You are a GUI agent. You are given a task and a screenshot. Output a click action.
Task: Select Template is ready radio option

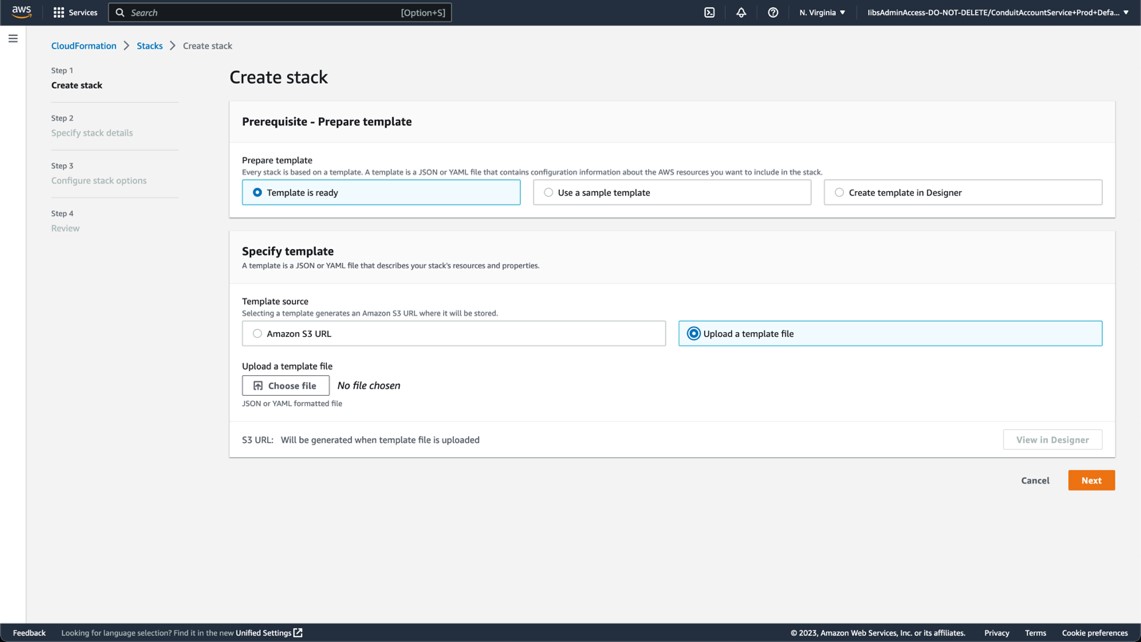click(x=381, y=192)
